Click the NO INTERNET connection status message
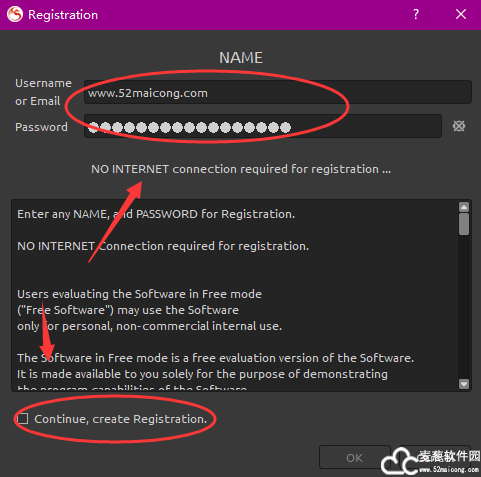Screen dimensions: 481x477 pyautogui.click(x=241, y=169)
